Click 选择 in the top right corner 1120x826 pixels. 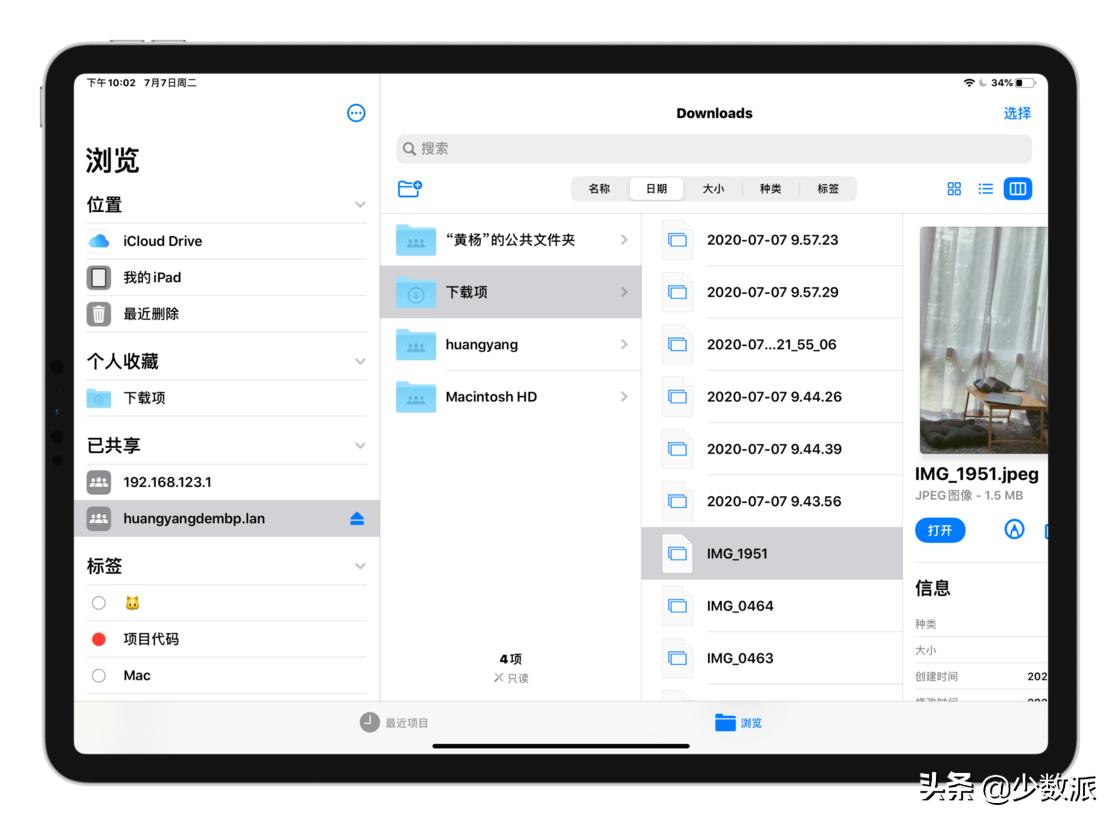pyautogui.click(x=1018, y=113)
